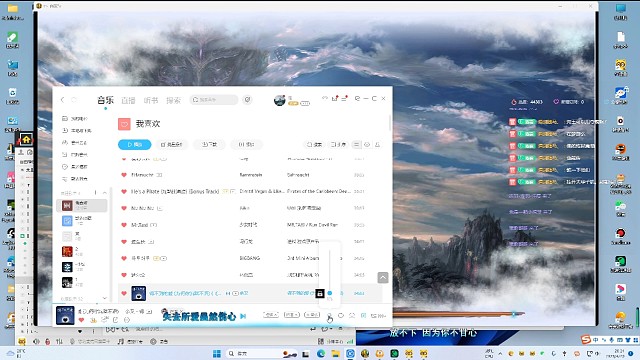Click the 添加到 button

pyautogui.click(x=172, y=144)
